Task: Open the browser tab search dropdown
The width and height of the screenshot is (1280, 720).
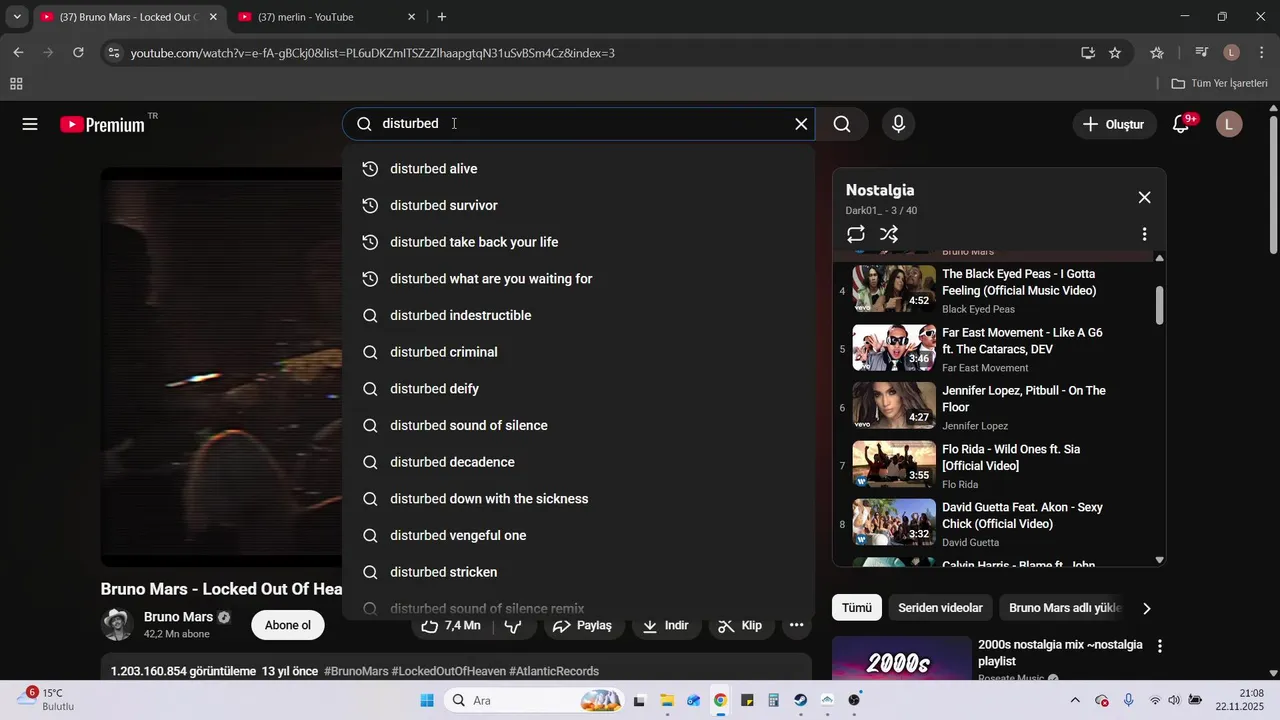Action: pyautogui.click(x=17, y=17)
